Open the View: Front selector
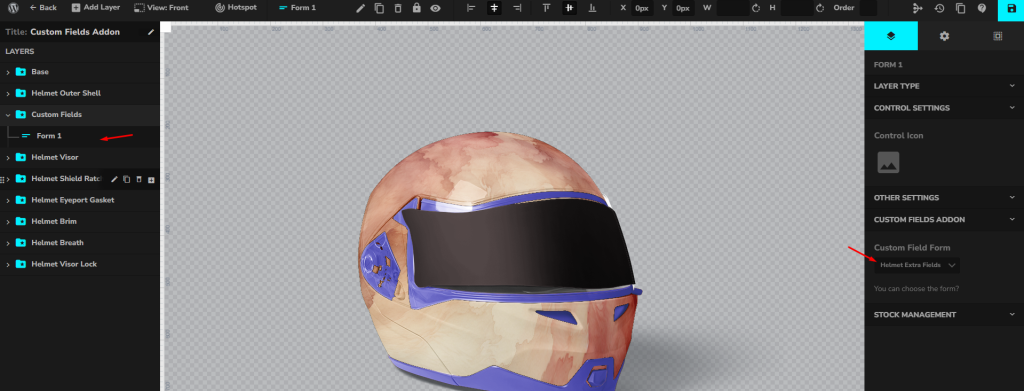This screenshot has height=391, width=1024. 161,8
